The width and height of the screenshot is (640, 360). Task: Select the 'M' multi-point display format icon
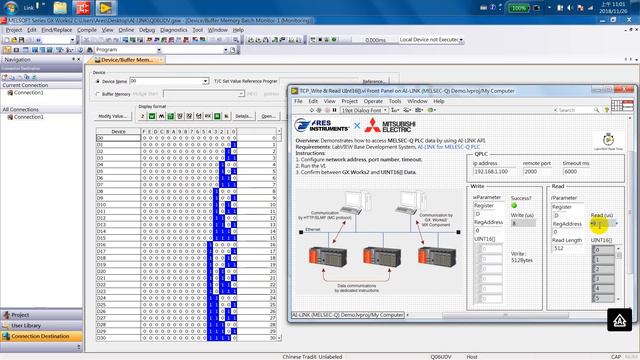point(161,116)
